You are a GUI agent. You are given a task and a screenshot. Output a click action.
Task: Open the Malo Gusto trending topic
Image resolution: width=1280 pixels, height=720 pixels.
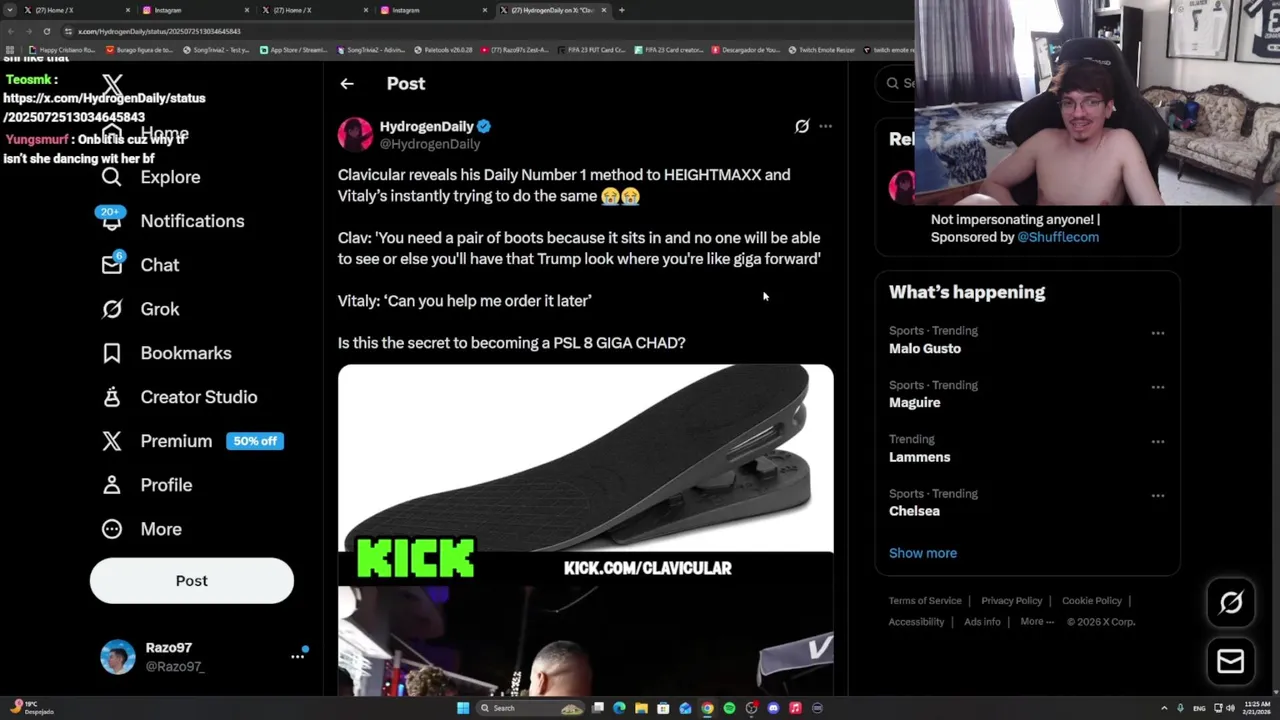[x=925, y=349]
